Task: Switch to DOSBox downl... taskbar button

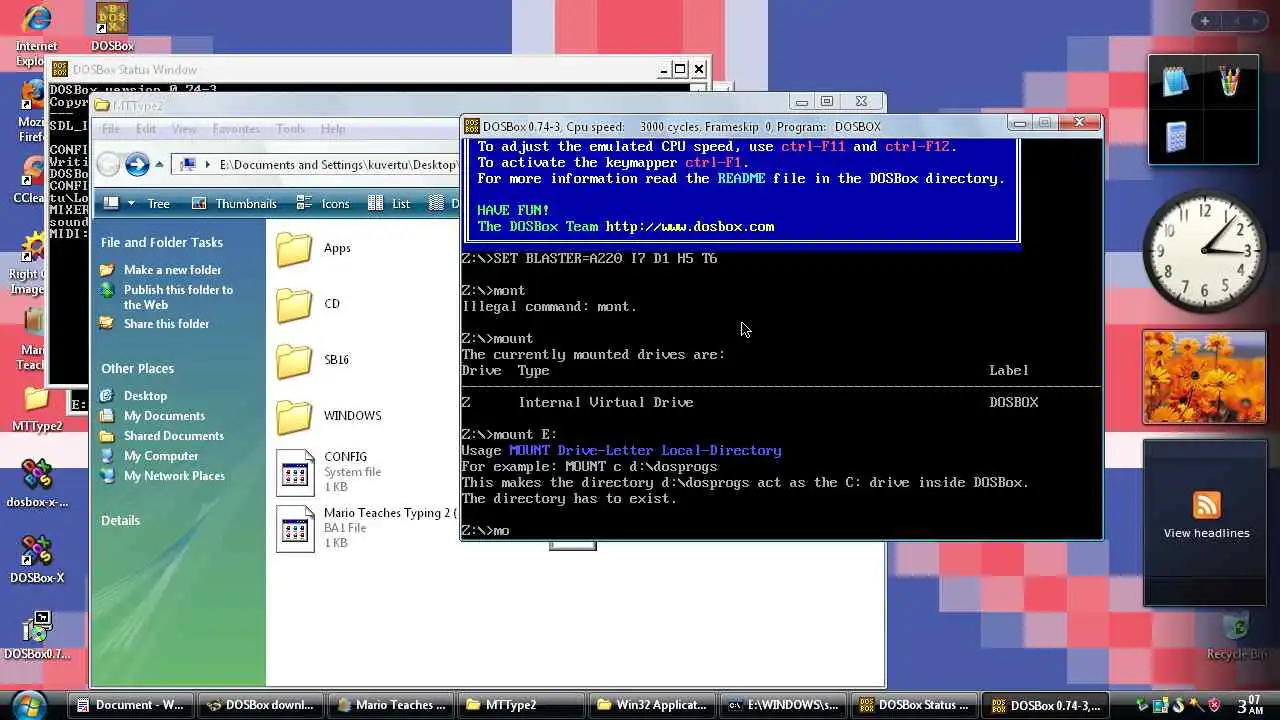Action: point(260,705)
